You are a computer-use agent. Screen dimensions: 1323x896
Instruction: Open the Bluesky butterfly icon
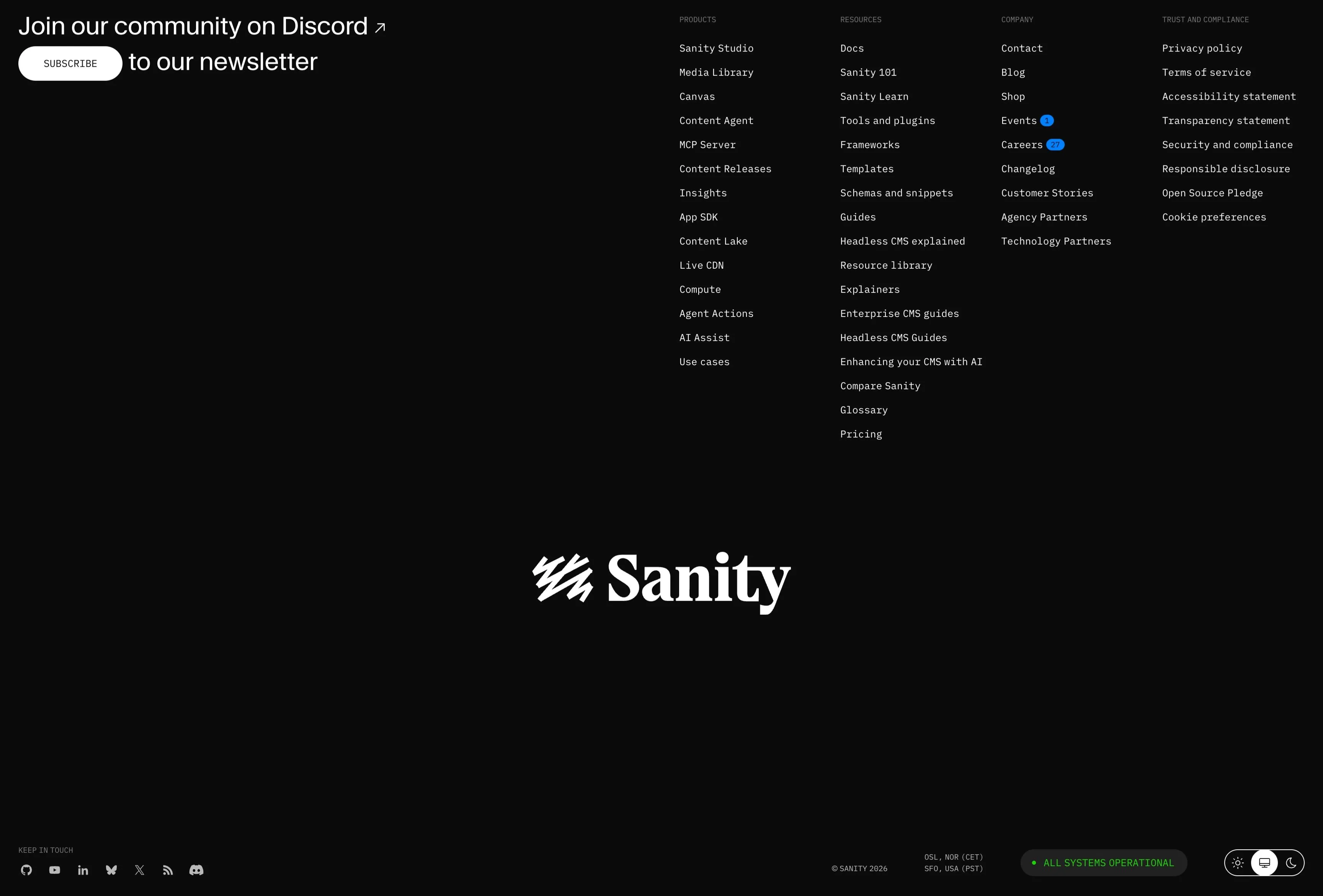tap(111, 870)
